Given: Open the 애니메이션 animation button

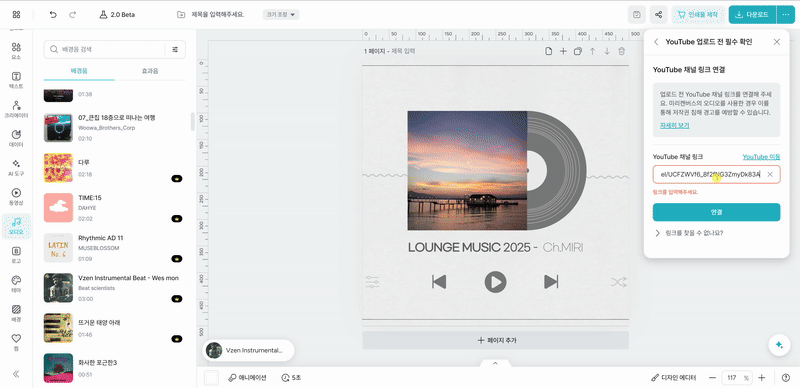Looking at the screenshot, I should click(247, 378).
